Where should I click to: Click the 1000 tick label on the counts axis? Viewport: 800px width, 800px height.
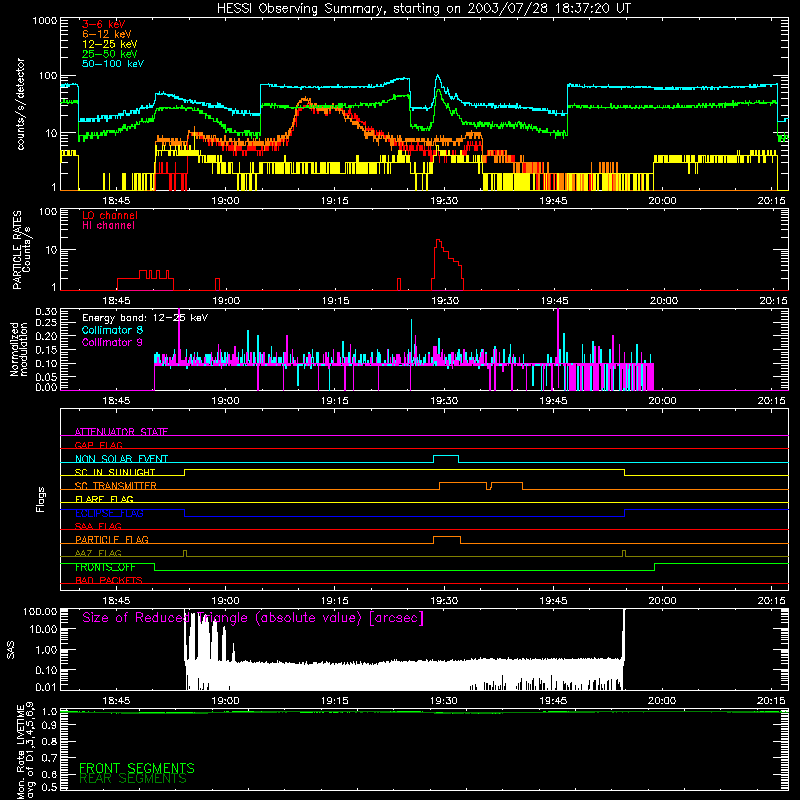tap(45, 21)
